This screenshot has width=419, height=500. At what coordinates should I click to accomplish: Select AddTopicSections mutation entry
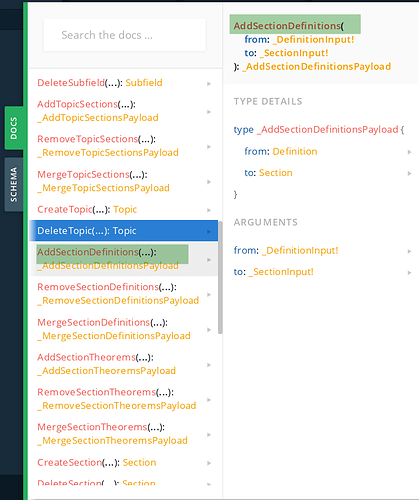77,104
